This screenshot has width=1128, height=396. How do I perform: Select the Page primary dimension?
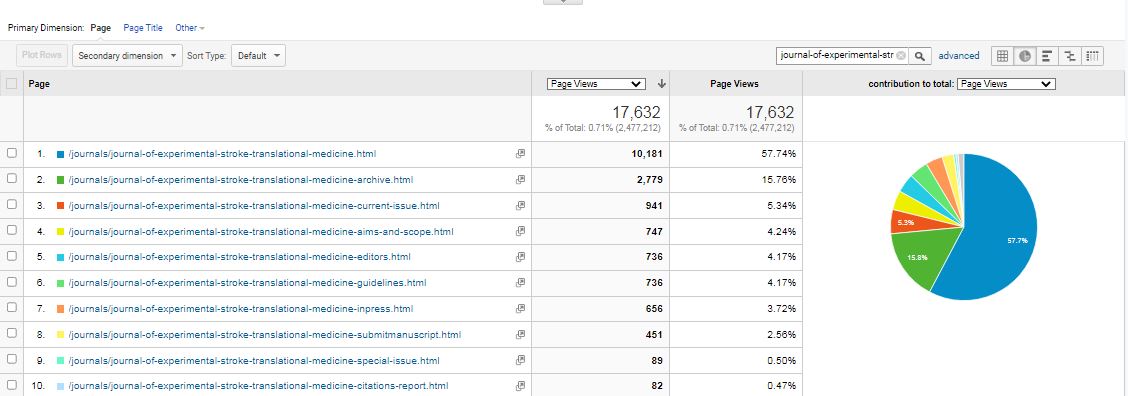[x=101, y=28]
